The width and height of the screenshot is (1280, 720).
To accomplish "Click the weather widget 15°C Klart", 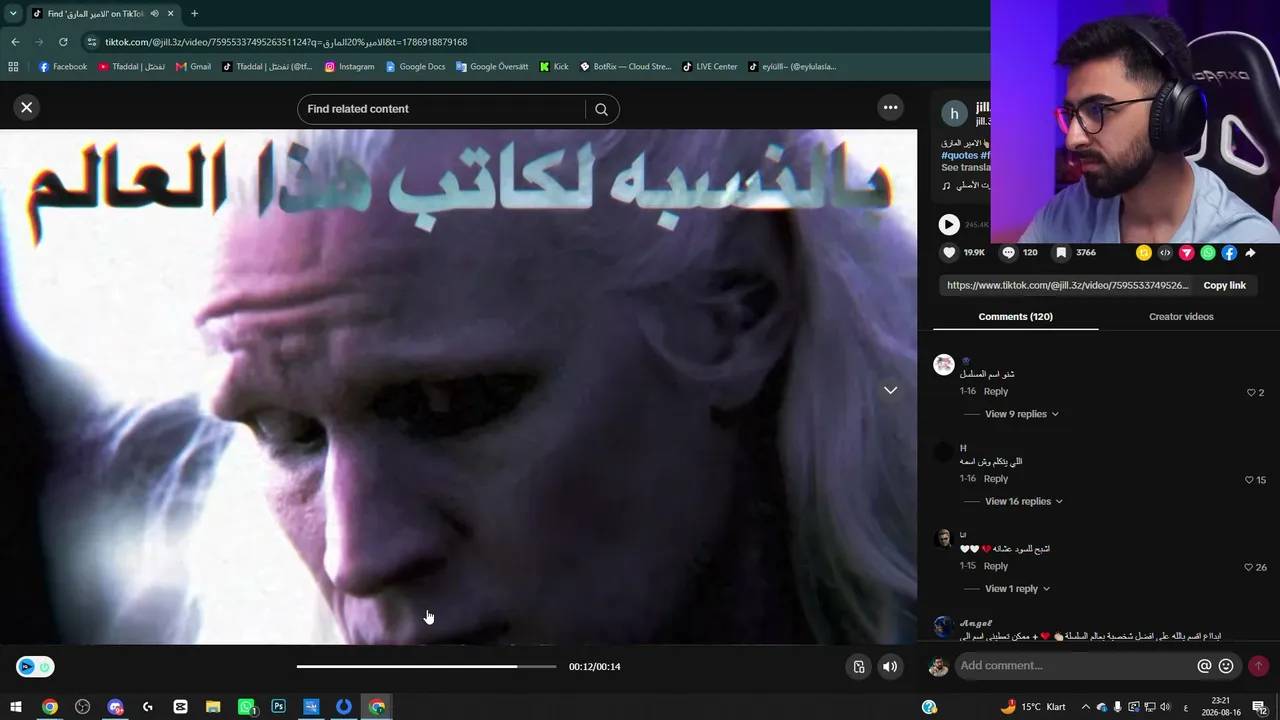I will (1033, 707).
